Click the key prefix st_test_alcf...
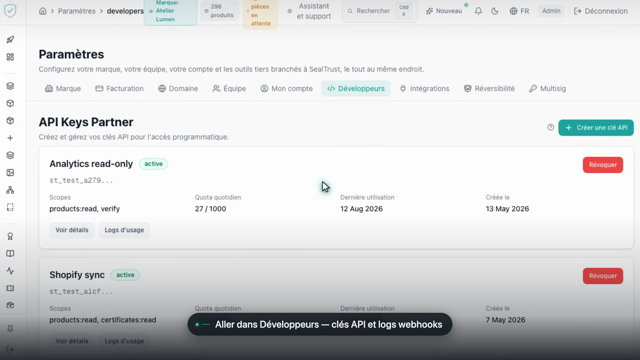 tap(81, 291)
